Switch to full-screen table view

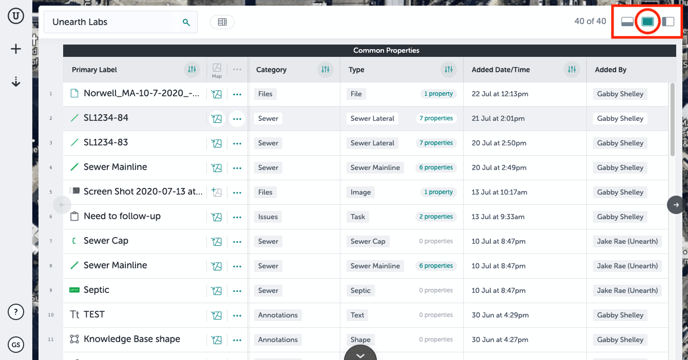click(x=648, y=22)
